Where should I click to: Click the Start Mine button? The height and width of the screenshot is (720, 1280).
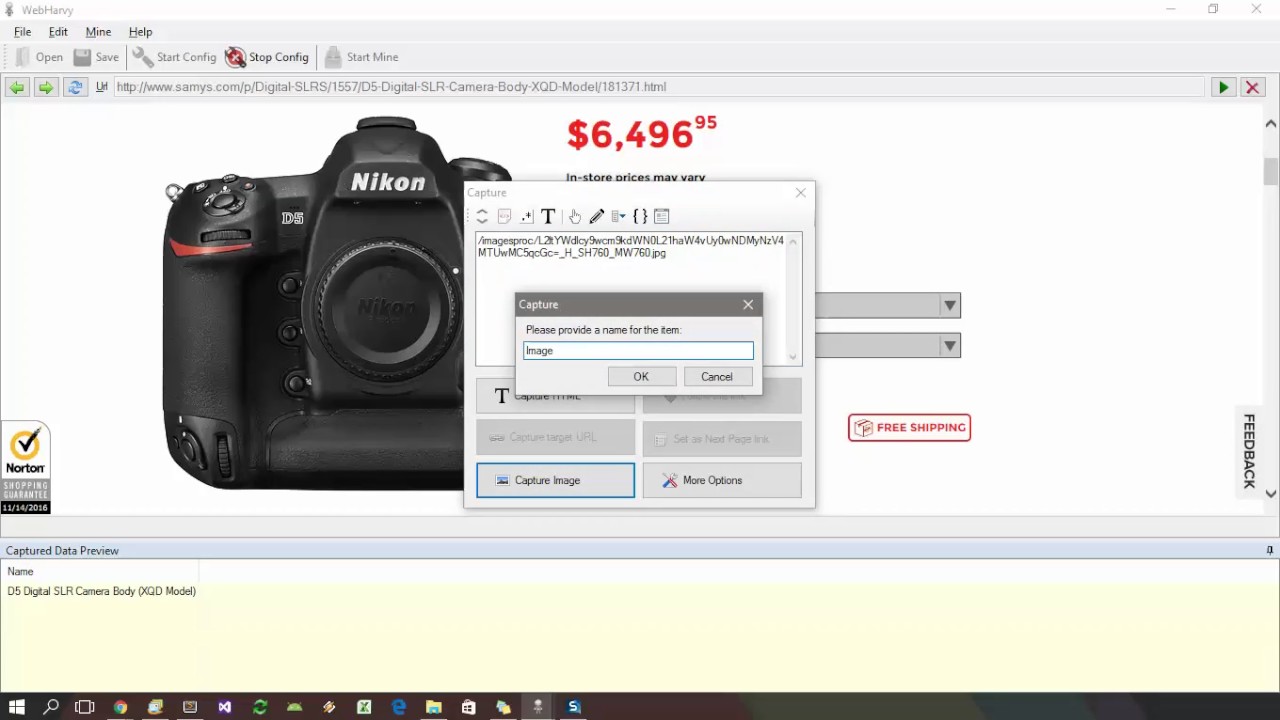361,57
